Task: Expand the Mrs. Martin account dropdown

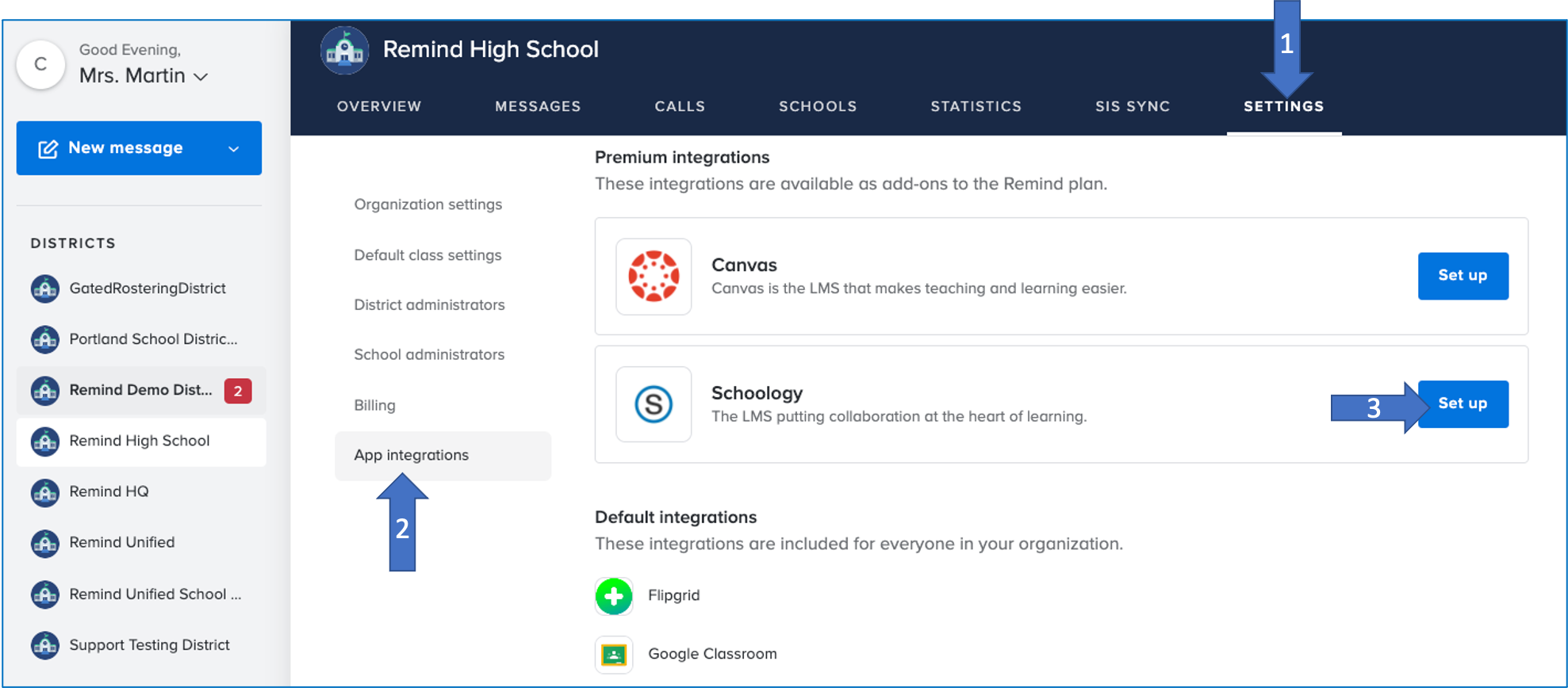Action: tap(201, 77)
